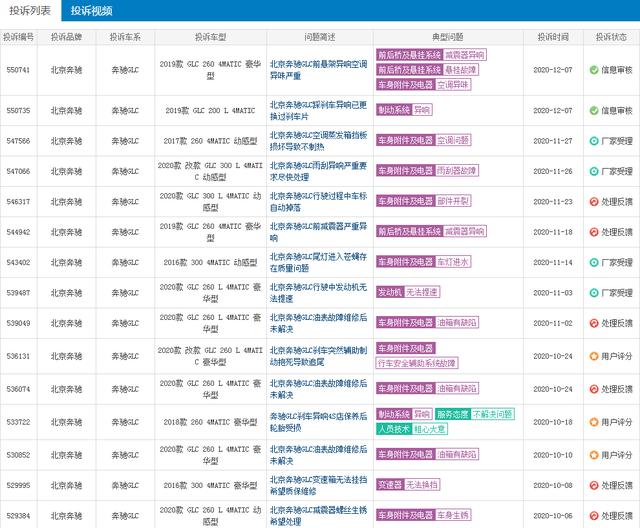Click model 2017款 260 4MATIC 动感型
This screenshot has width=640, height=528.
[211, 141]
